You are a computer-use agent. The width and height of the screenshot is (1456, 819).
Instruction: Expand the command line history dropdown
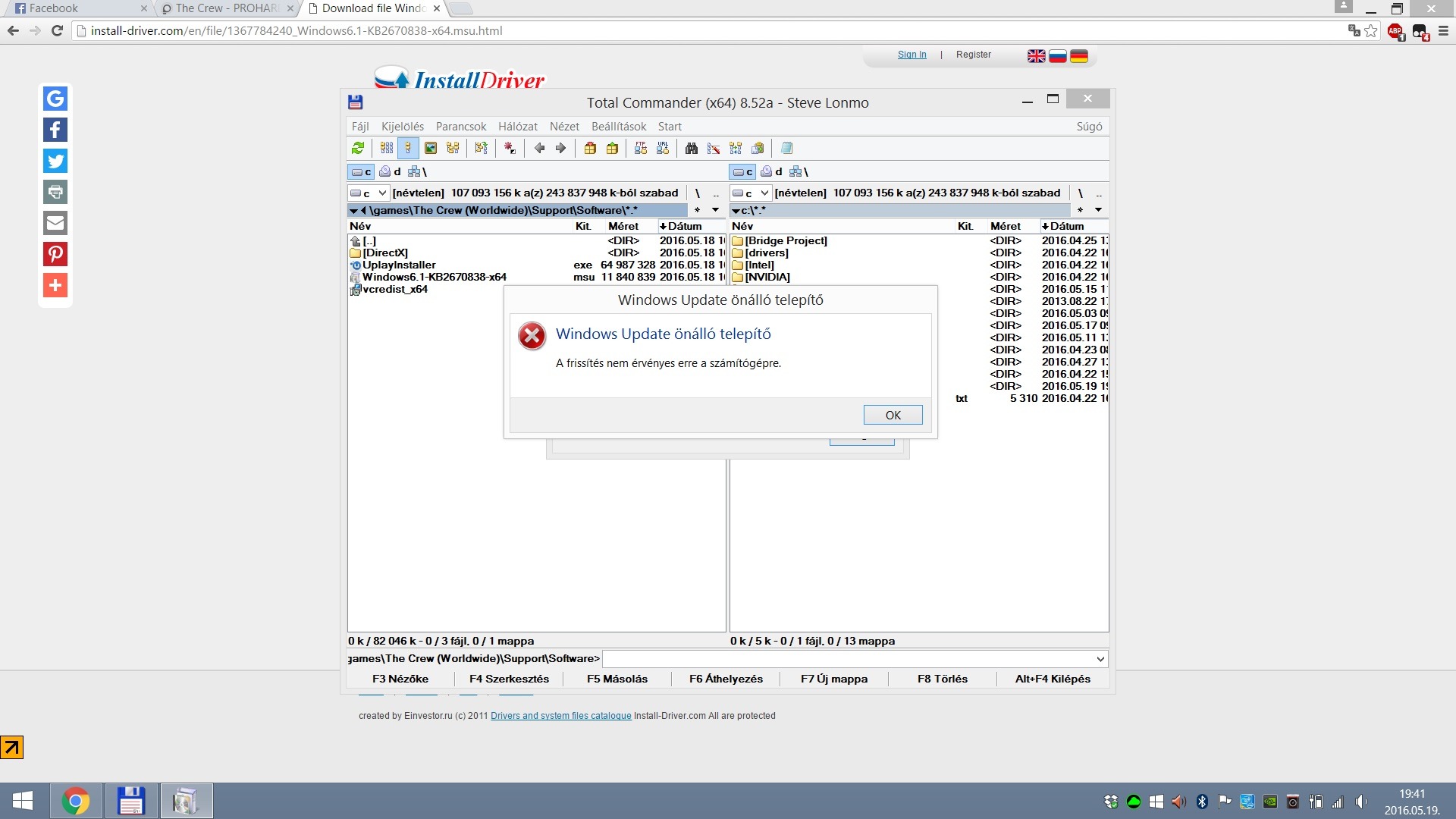[1100, 659]
